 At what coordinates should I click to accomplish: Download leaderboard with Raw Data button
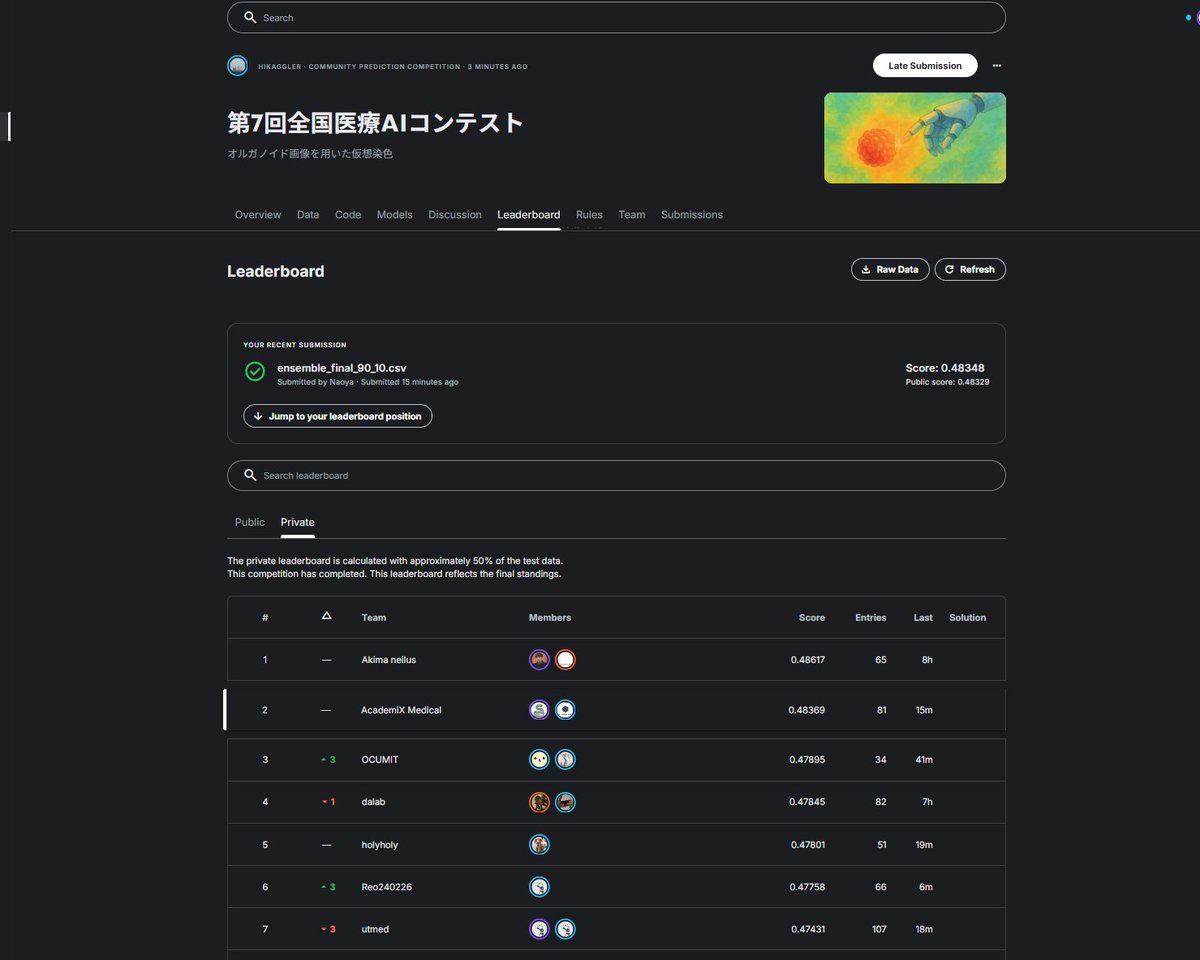click(x=890, y=269)
